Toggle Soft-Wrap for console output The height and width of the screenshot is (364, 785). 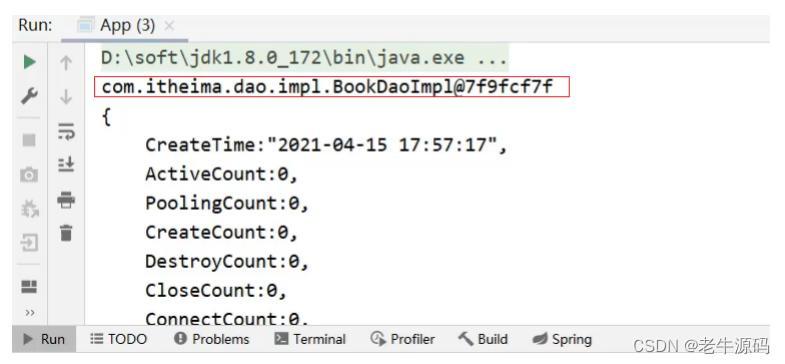tap(66, 131)
